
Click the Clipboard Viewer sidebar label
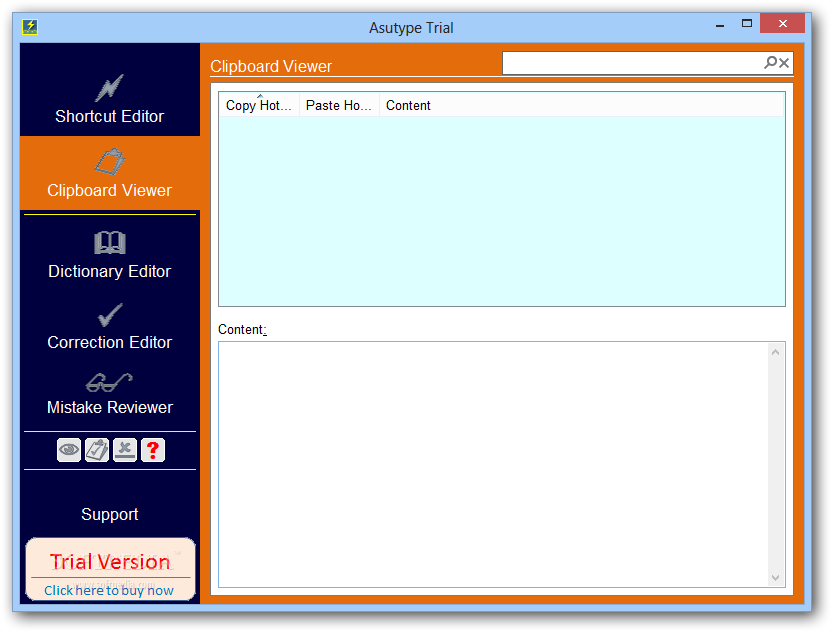tap(110, 191)
